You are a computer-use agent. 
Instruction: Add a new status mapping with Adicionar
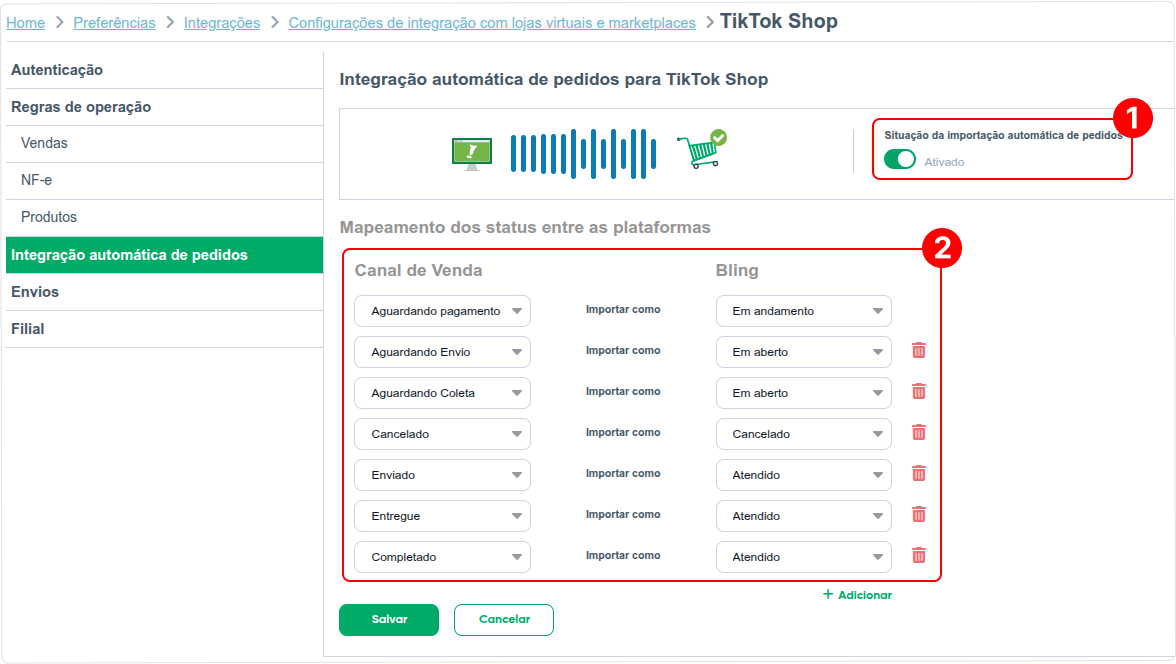(x=857, y=594)
